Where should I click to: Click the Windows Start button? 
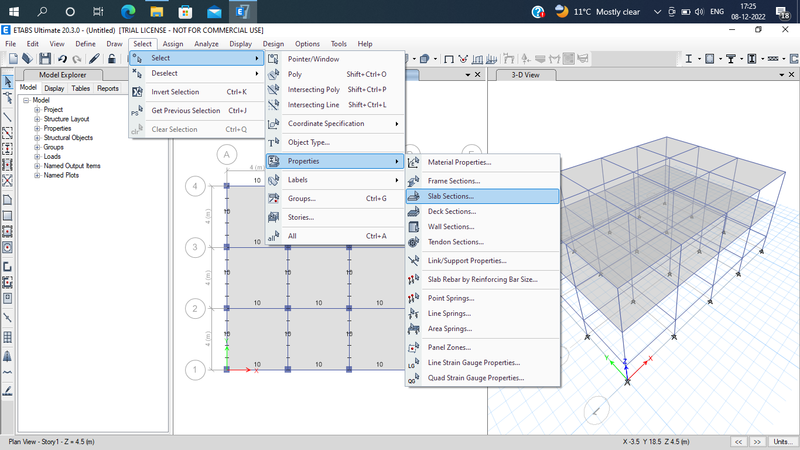(x=14, y=11)
